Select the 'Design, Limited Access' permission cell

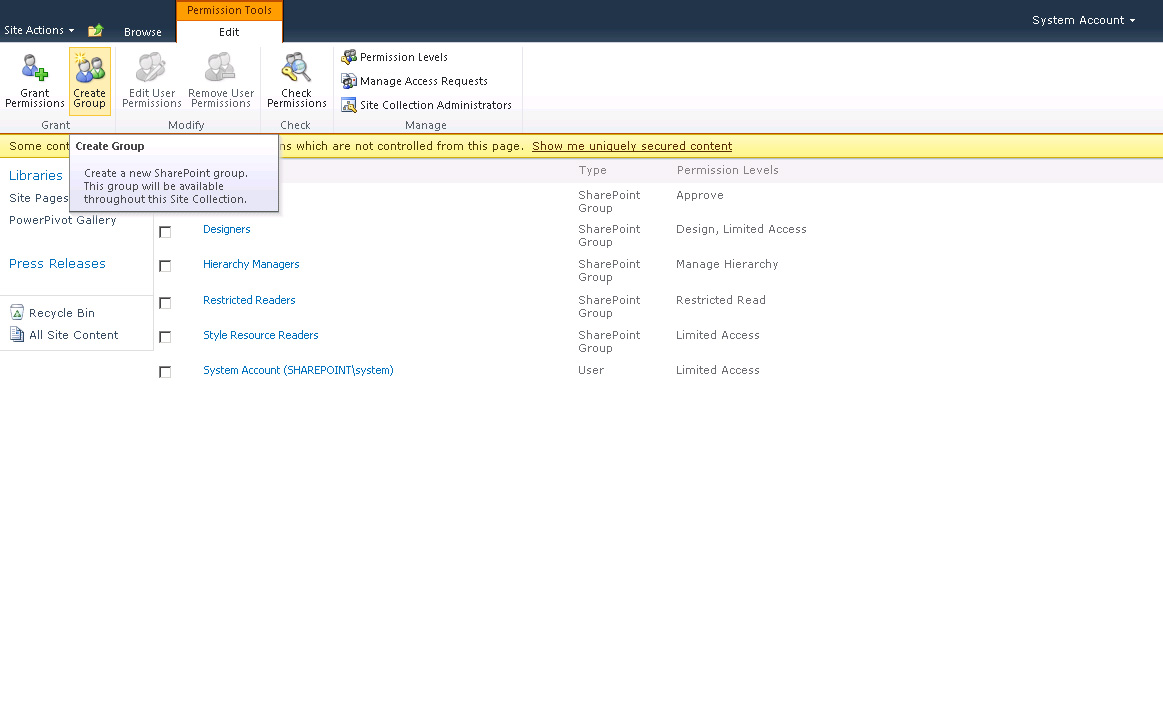click(741, 229)
